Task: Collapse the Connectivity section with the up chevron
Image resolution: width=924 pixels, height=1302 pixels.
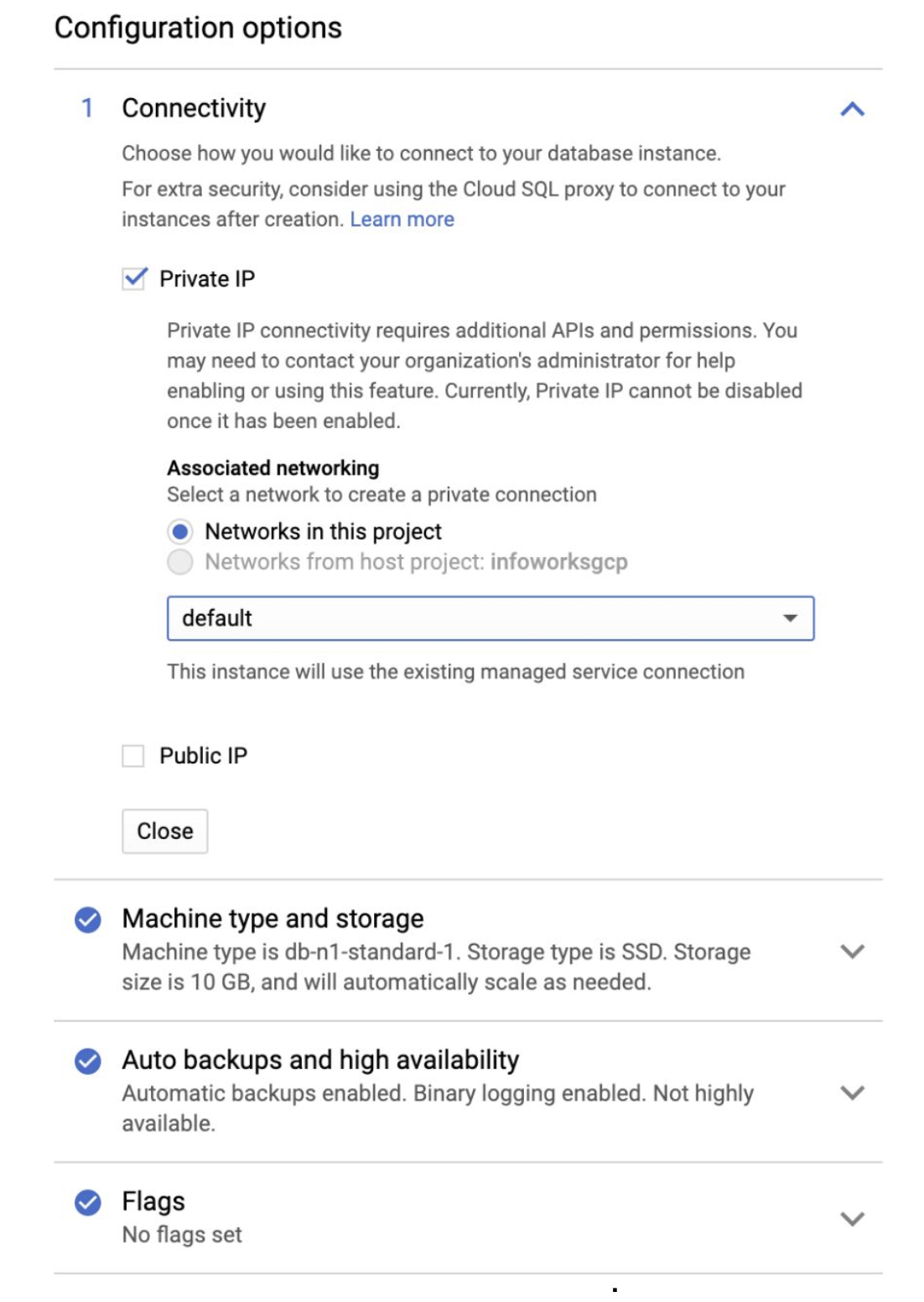Action: click(852, 109)
